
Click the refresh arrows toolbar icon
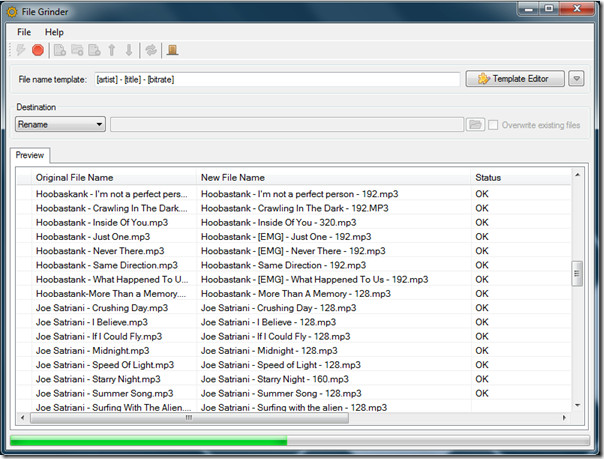tap(150, 50)
